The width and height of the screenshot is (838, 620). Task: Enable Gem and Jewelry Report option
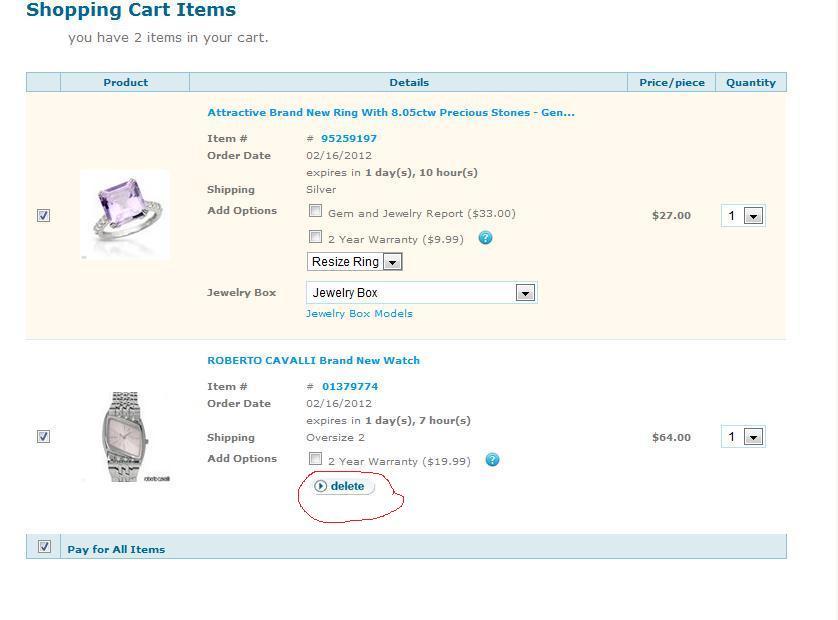[x=315, y=211]
